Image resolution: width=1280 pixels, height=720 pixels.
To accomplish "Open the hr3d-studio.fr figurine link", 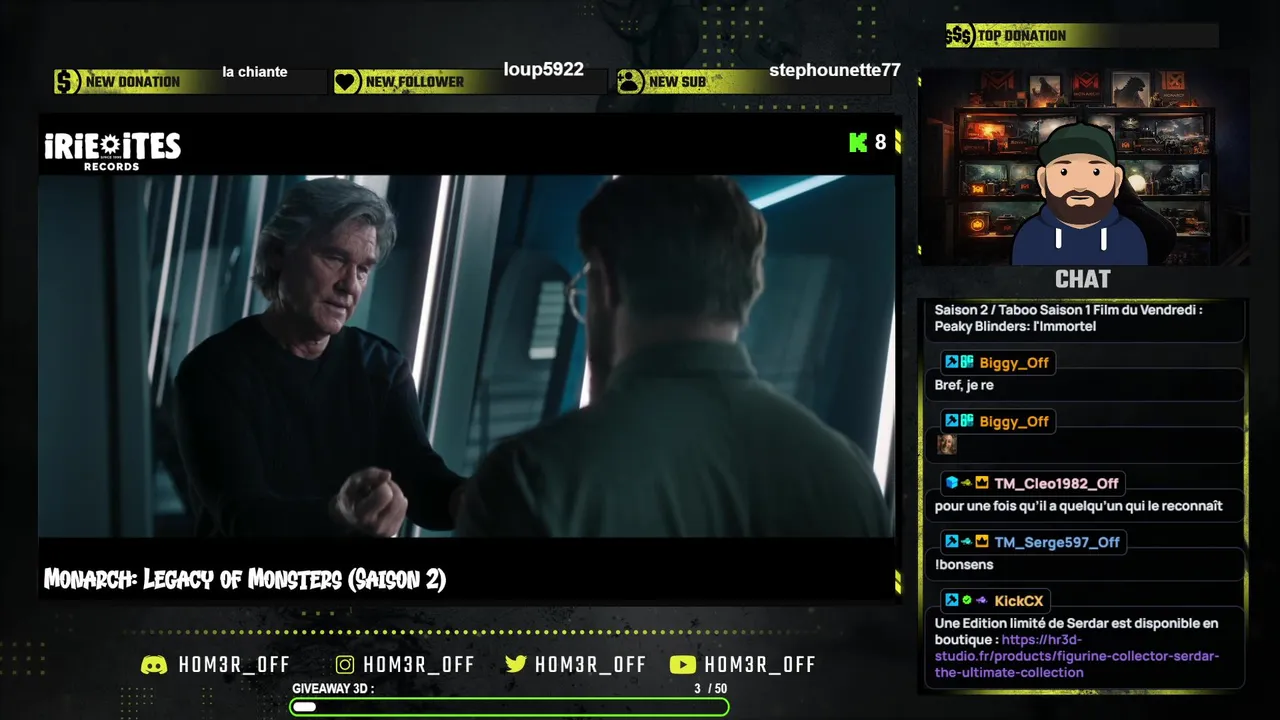I will [1077, 656].
